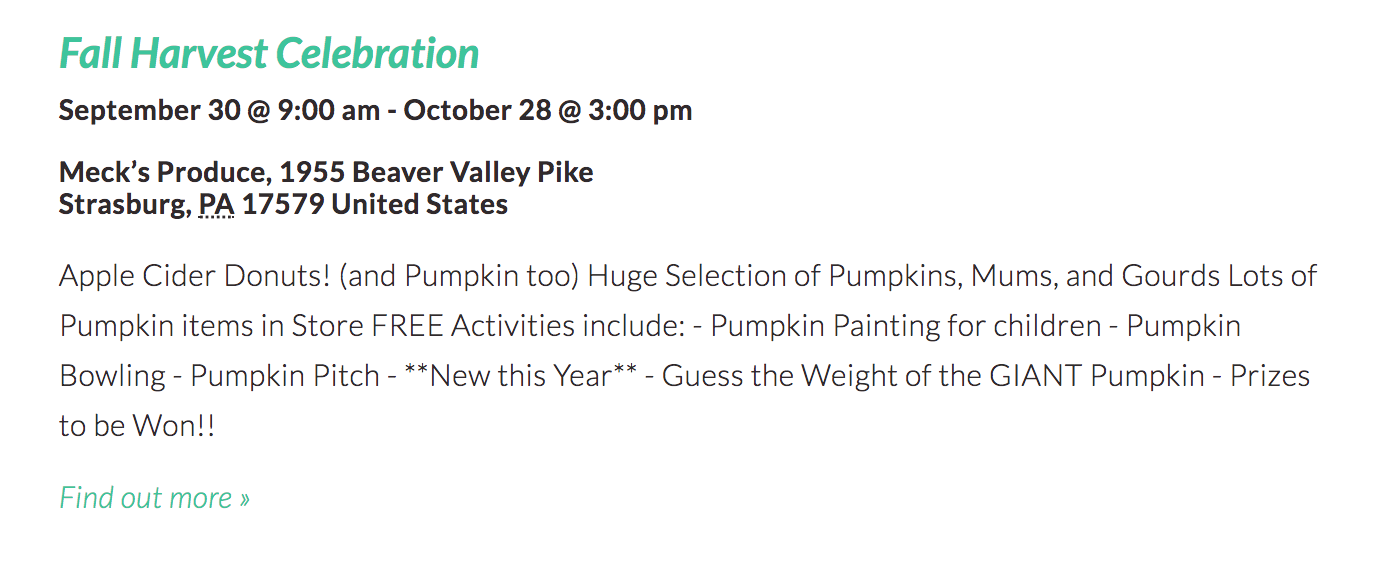Screen dimensions: 1382x562
Task: Click the "October 28" end date text
Action: 477,110
